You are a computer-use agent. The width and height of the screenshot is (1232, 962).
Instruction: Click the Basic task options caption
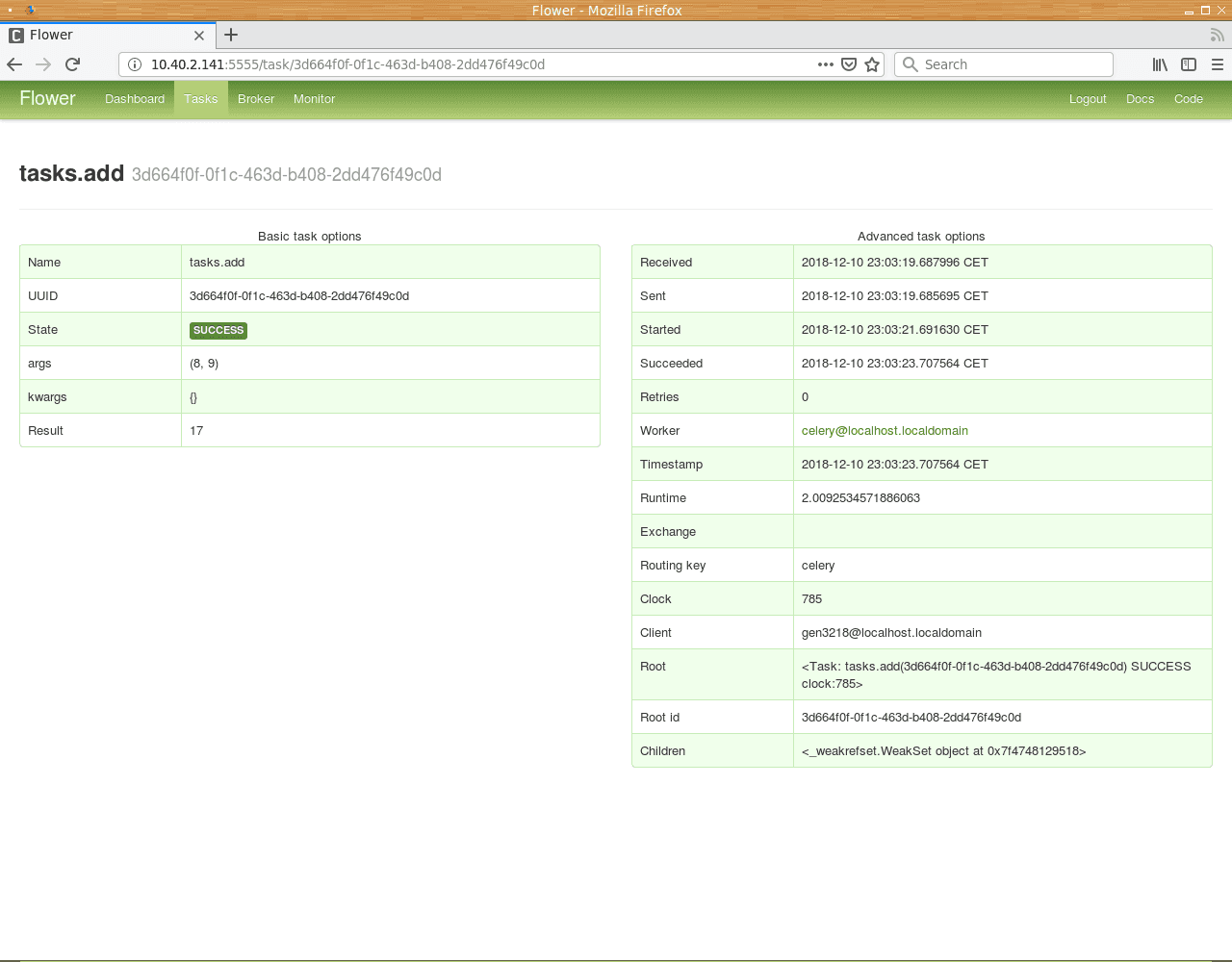point(310,237)
